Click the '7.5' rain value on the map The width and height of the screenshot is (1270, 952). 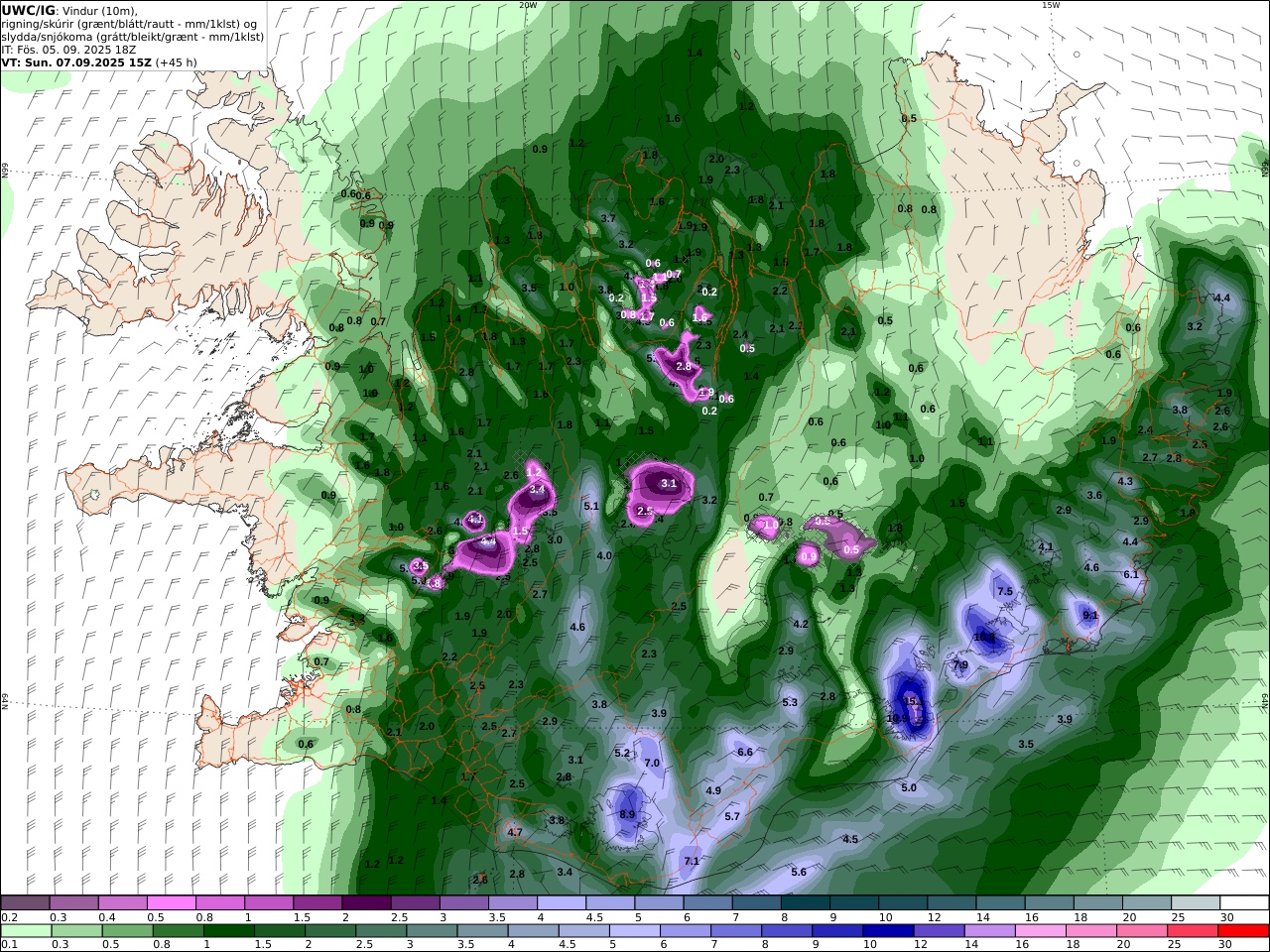point(1004,591)
